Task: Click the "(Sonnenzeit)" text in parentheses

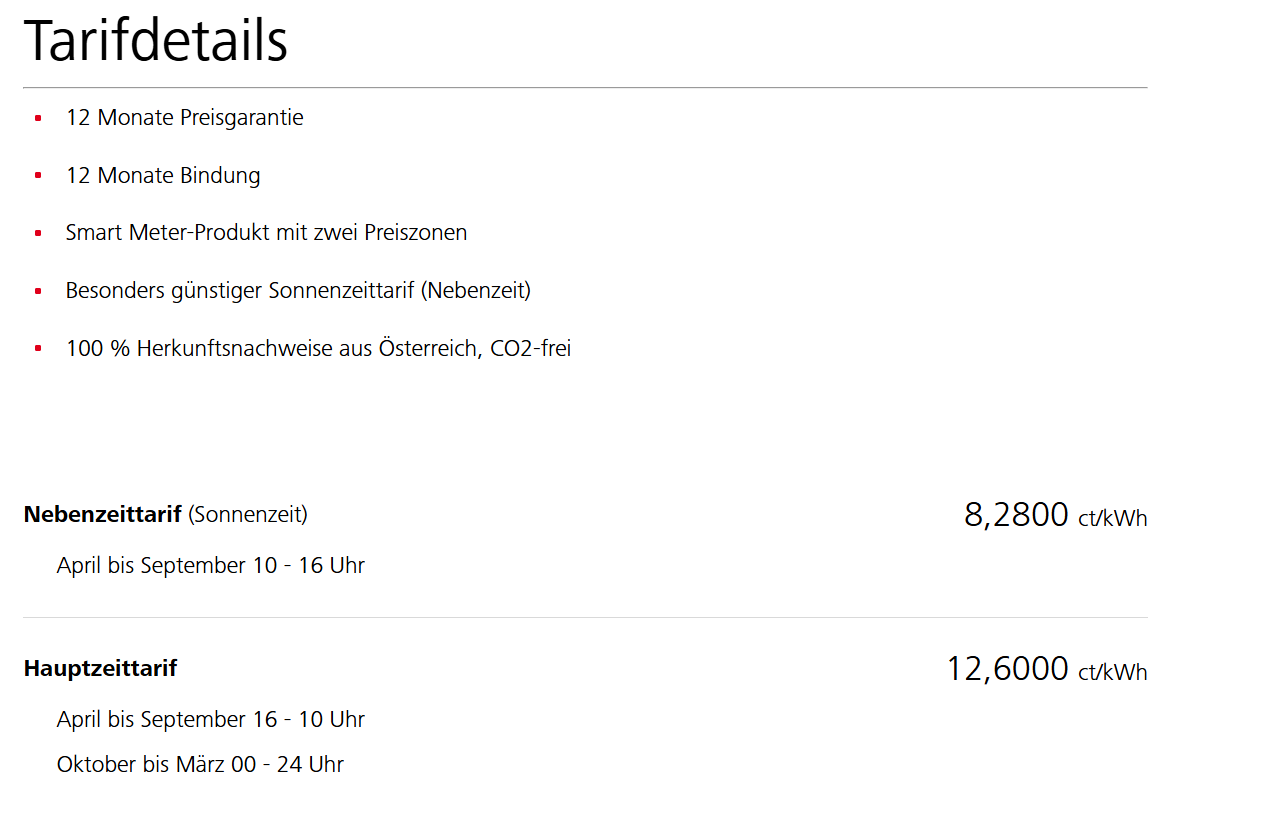Action: [x=248, y=514]
